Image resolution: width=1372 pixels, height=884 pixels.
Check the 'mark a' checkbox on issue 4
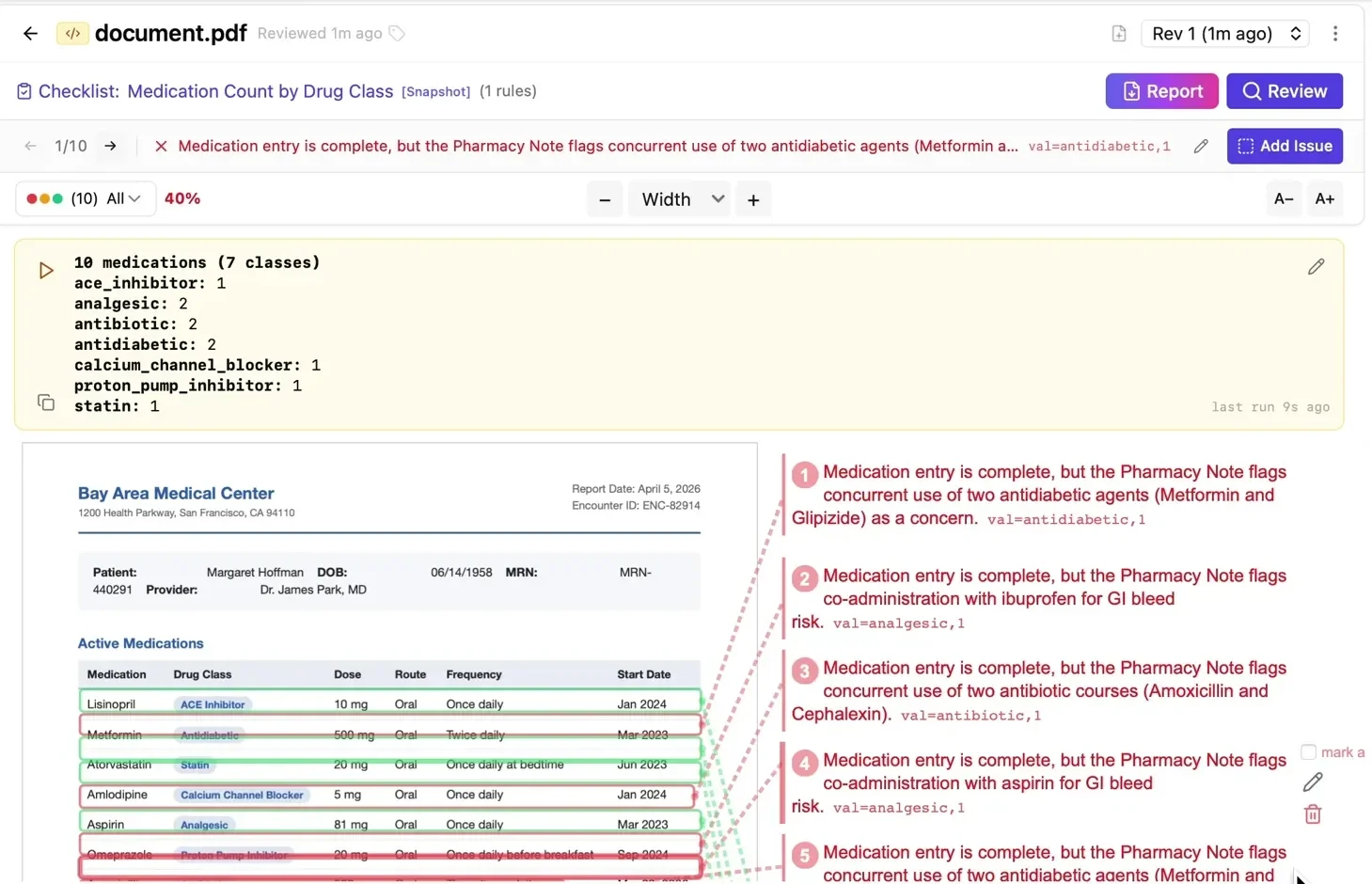pos(1308,751)
